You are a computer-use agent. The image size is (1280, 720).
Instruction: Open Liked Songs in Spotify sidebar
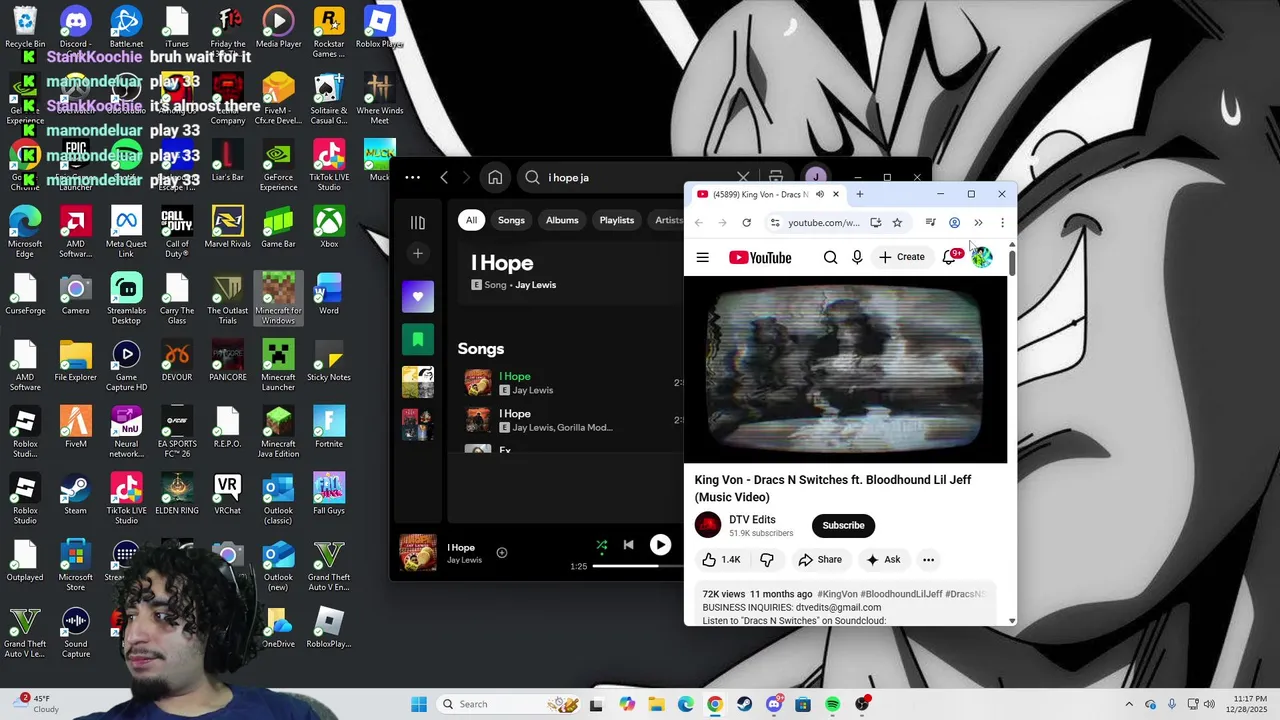coord(418,296)
